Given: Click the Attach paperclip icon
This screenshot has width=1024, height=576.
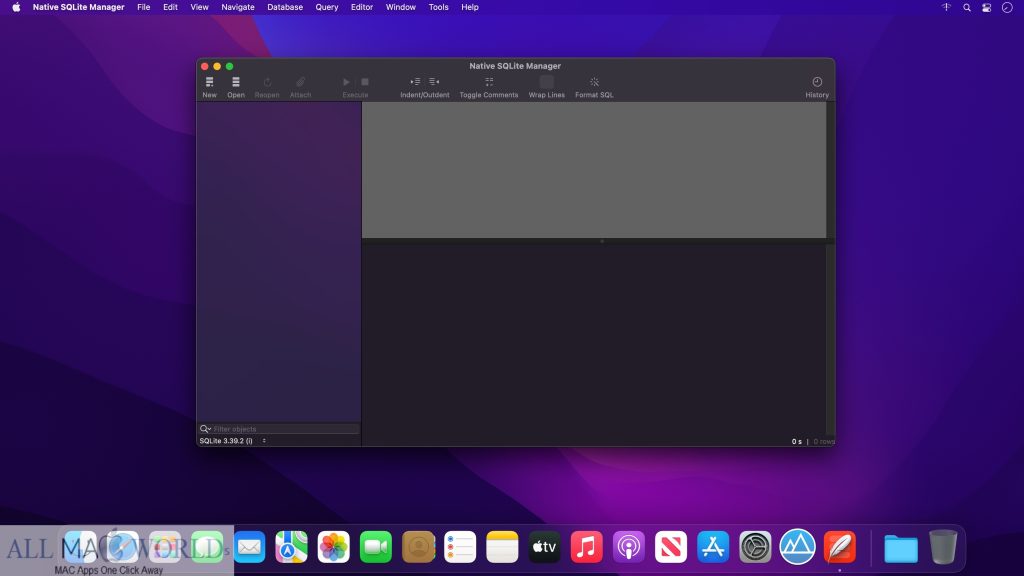Looking at the screenshot, I should tap(300, 82).
